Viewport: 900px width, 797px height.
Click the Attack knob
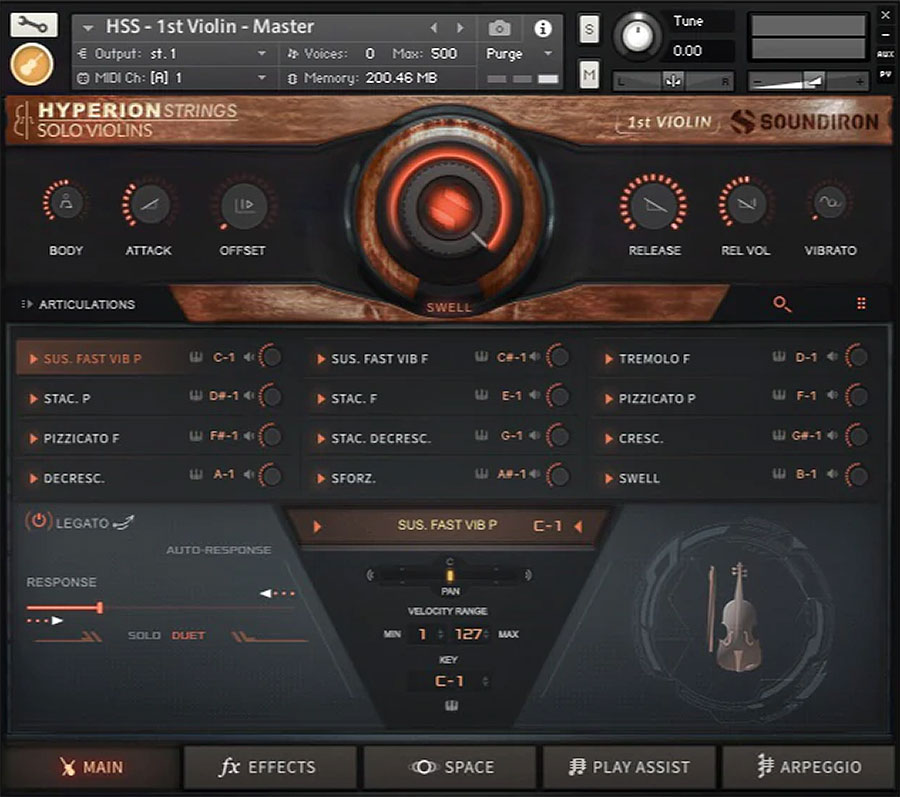[x=149, y=204]
